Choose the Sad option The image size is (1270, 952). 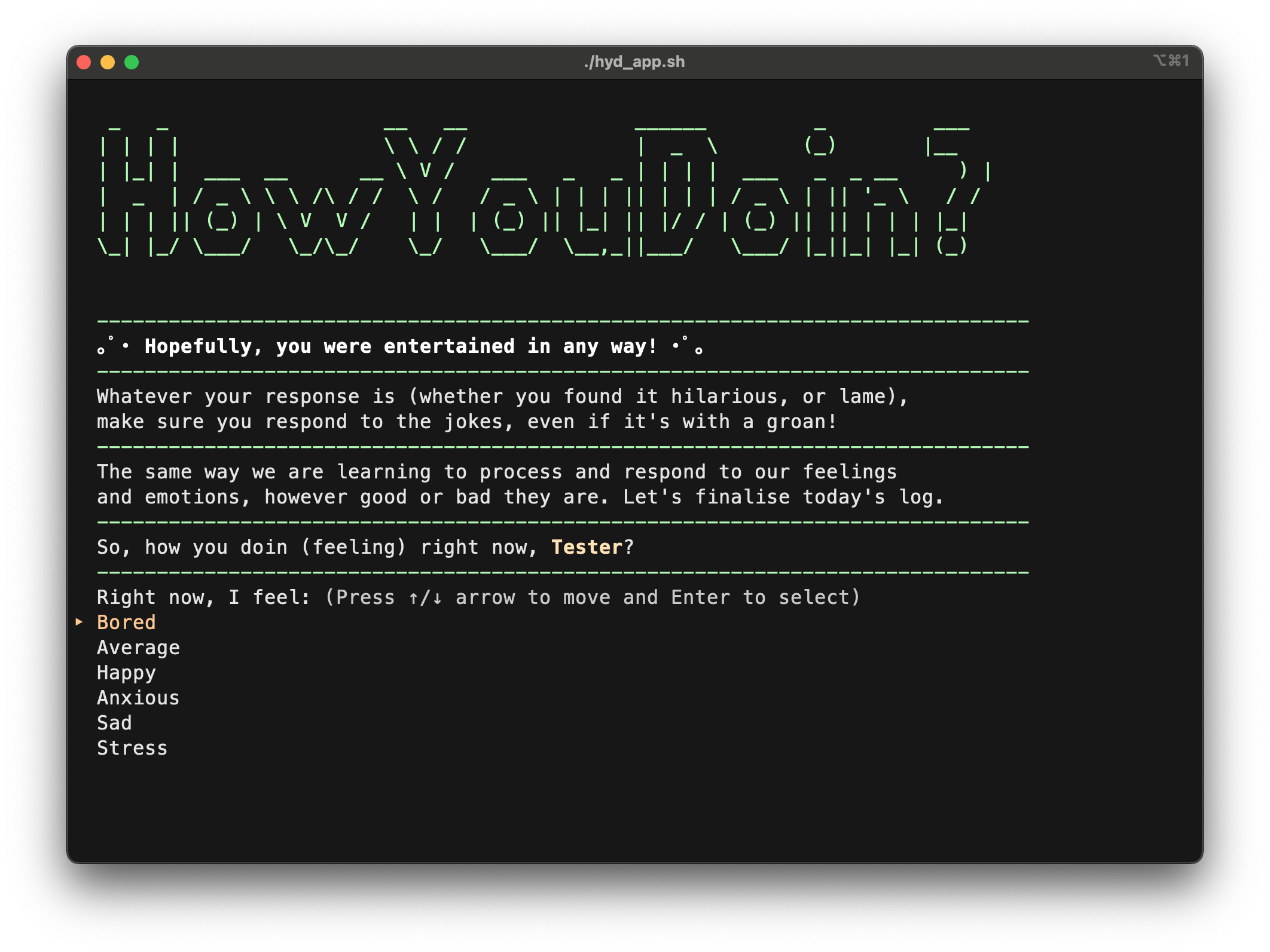pos(114,723)
